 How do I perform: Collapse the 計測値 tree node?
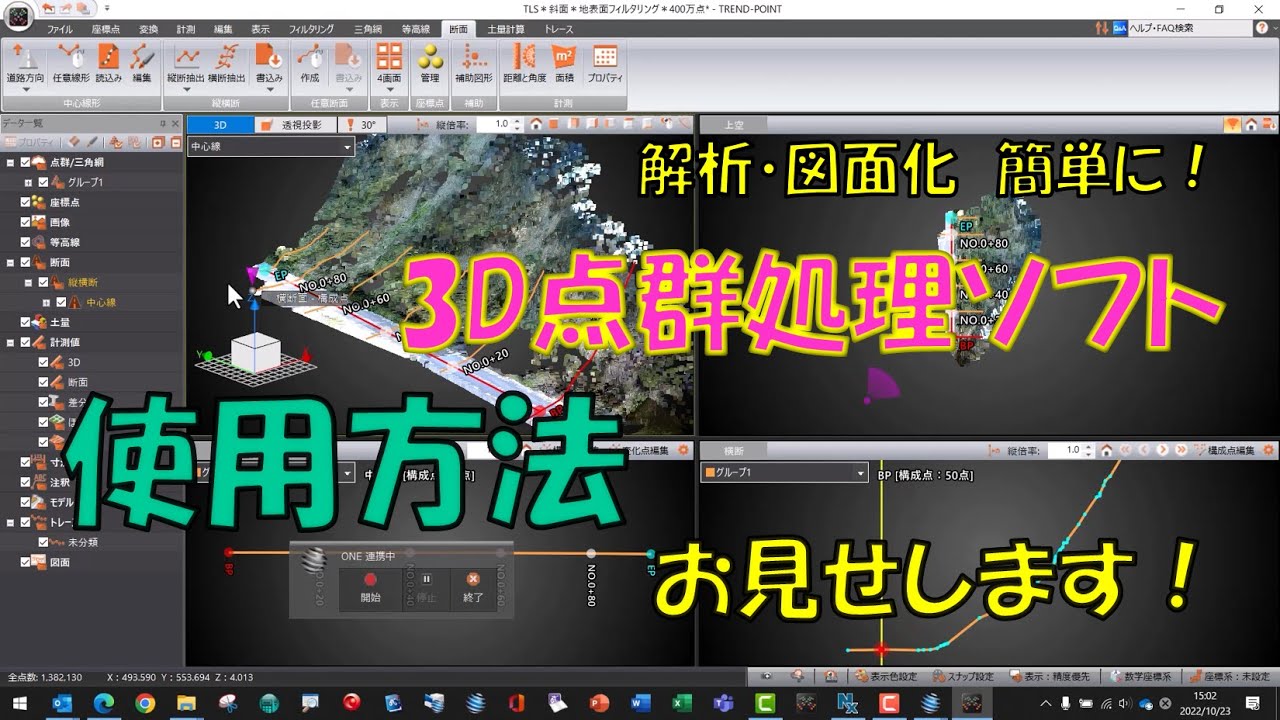[x=10, y=342]
